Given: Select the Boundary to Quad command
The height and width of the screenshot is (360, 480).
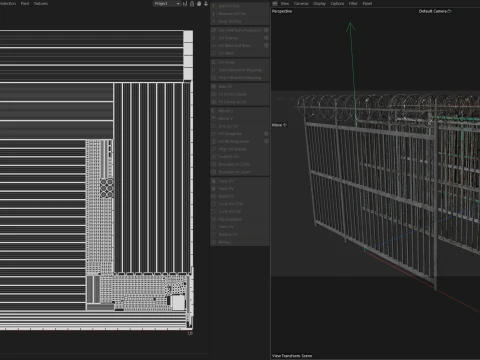Looking at the screenshot, I should coord(234,172).
